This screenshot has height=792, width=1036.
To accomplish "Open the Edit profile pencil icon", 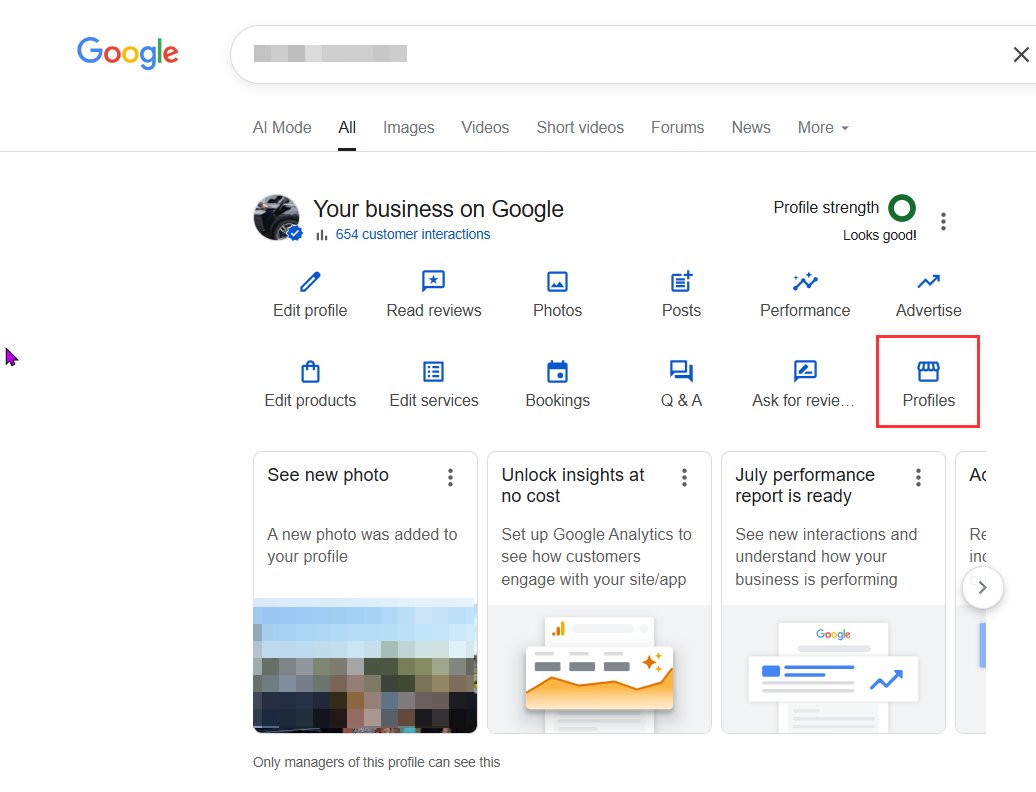I will point(310,281).
